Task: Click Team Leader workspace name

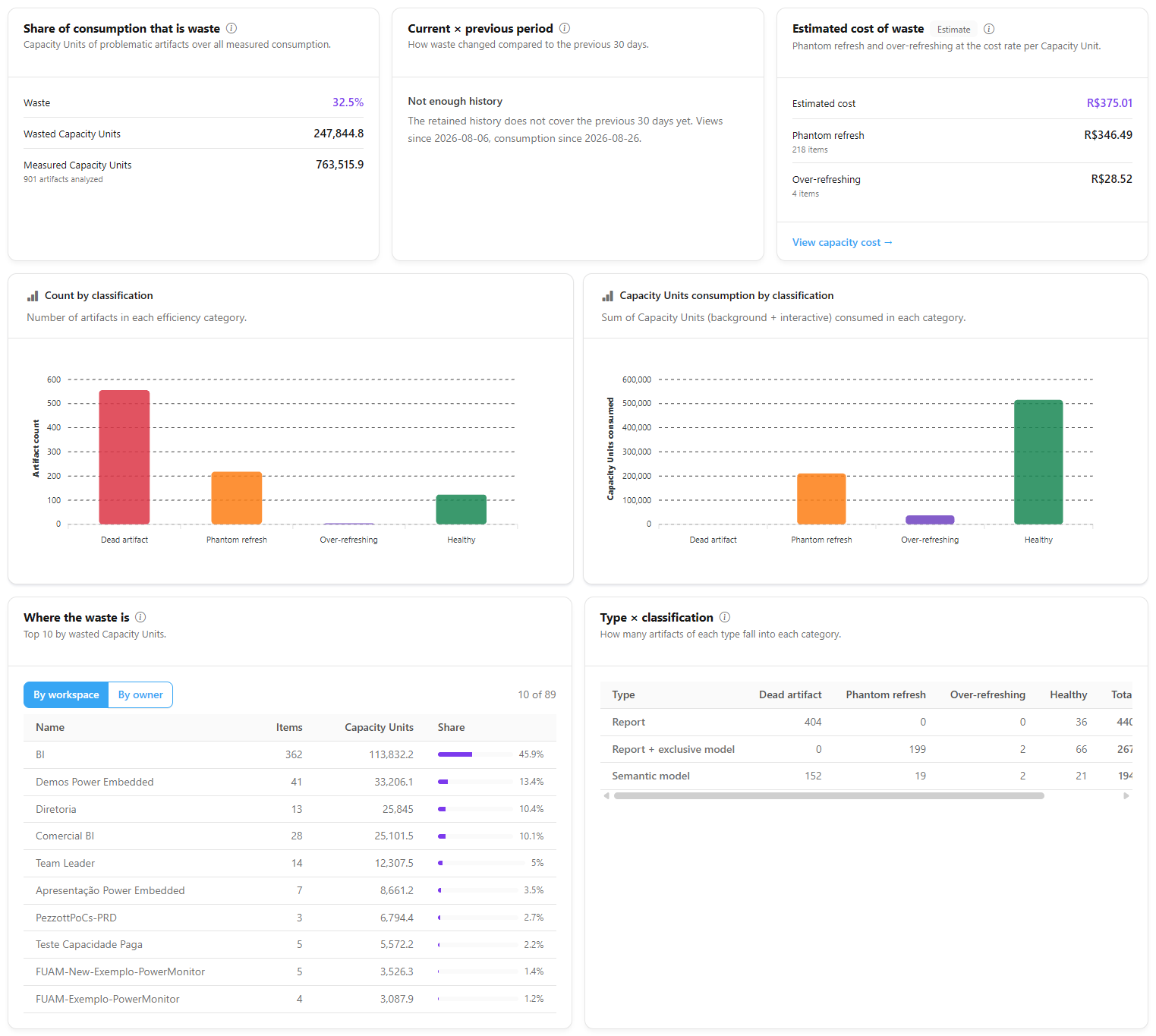Action: coord(65,863)
